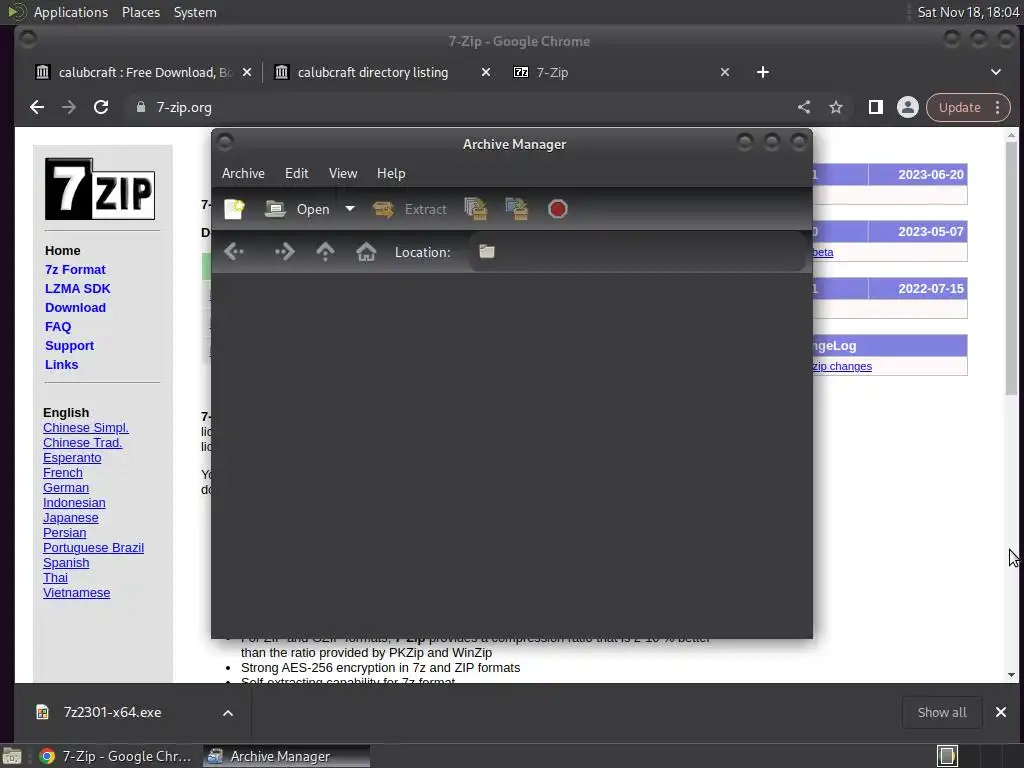Viewport: 1024px width, 768px height.
Task: Go back in Archive Manager location bar
Action: pyautogui.click(x=234, y=251)
